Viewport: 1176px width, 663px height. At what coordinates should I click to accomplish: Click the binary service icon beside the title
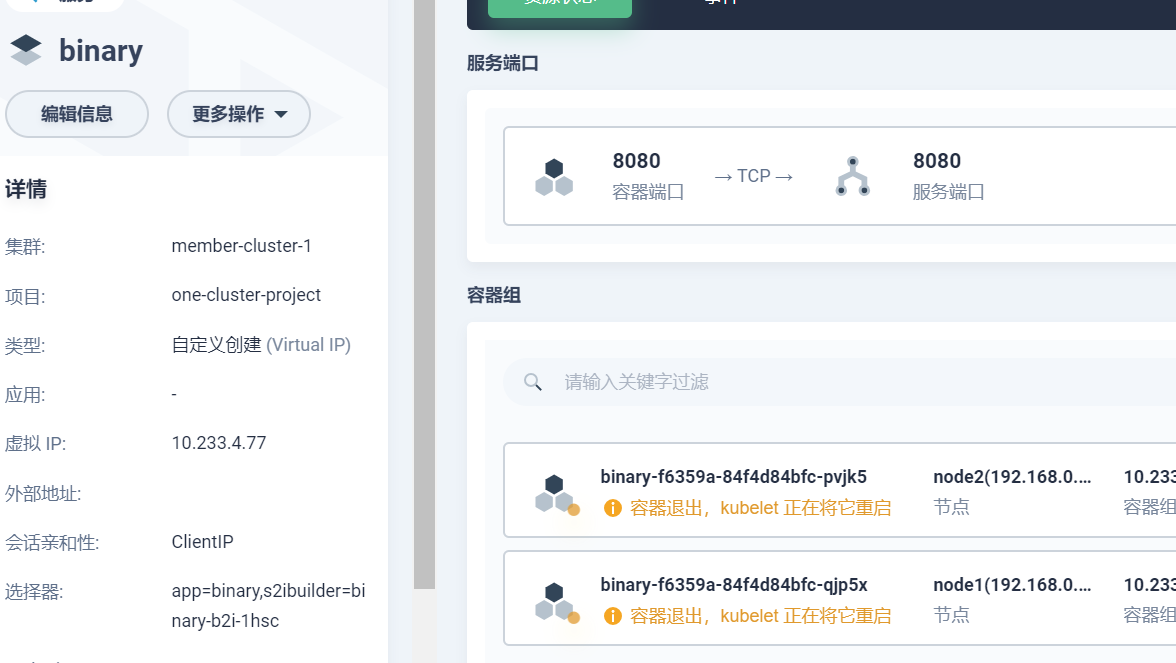coord(25,50)
